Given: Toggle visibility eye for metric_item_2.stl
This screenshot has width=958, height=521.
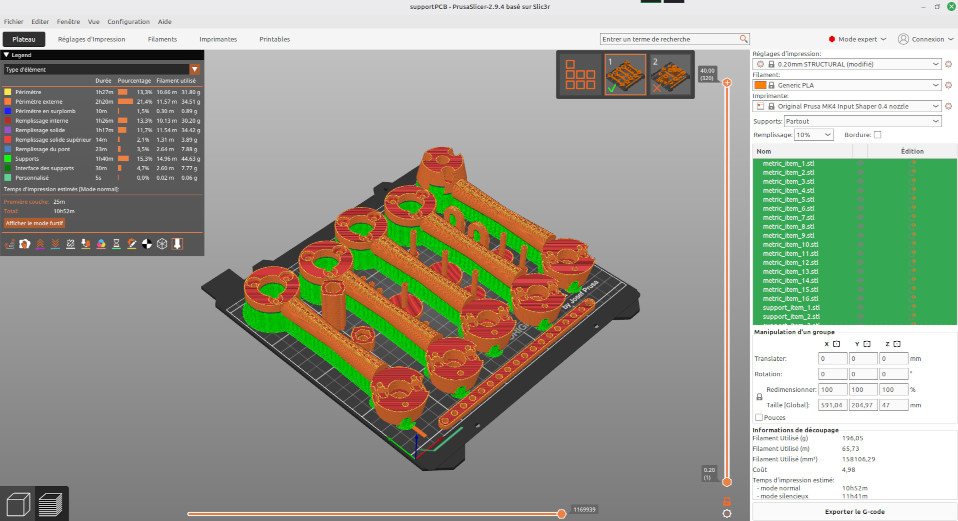Looking at the screenshot, I should (860, 172).
